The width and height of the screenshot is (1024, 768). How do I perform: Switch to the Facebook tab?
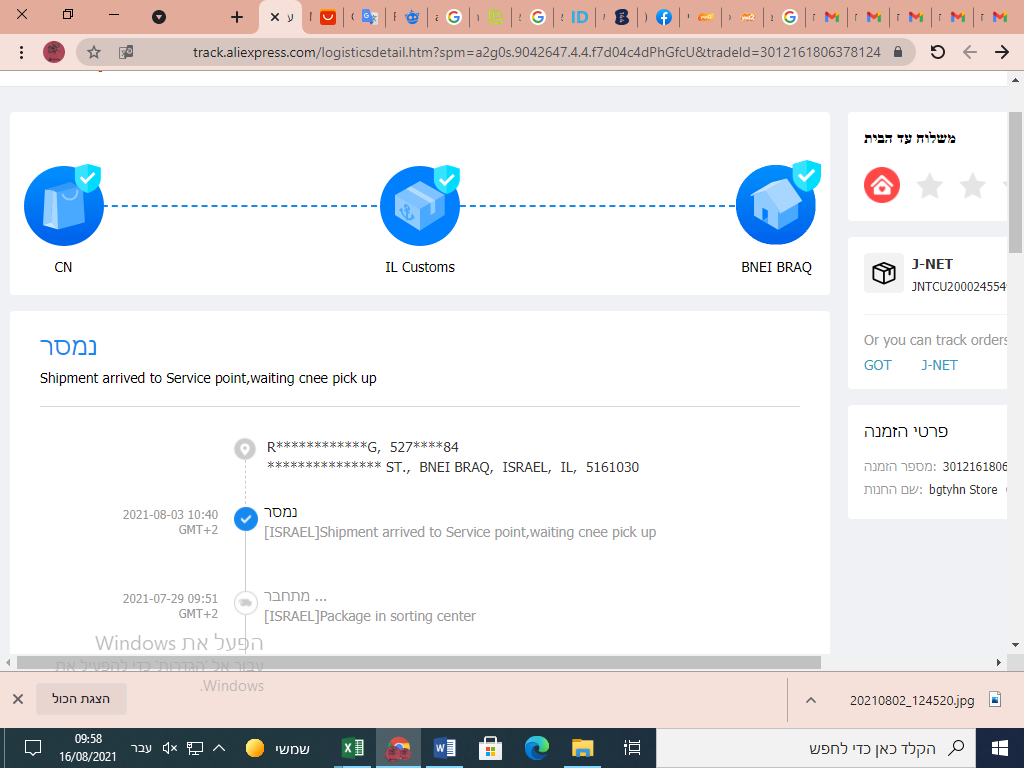(664, 17)
